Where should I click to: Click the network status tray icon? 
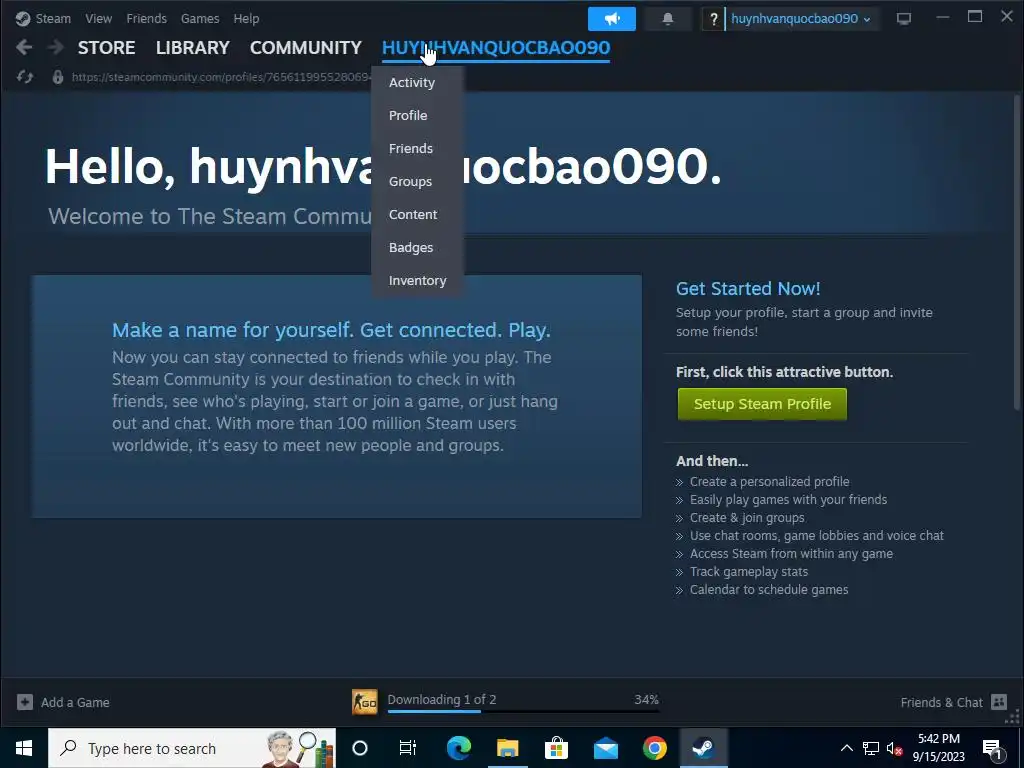(871, 748)
